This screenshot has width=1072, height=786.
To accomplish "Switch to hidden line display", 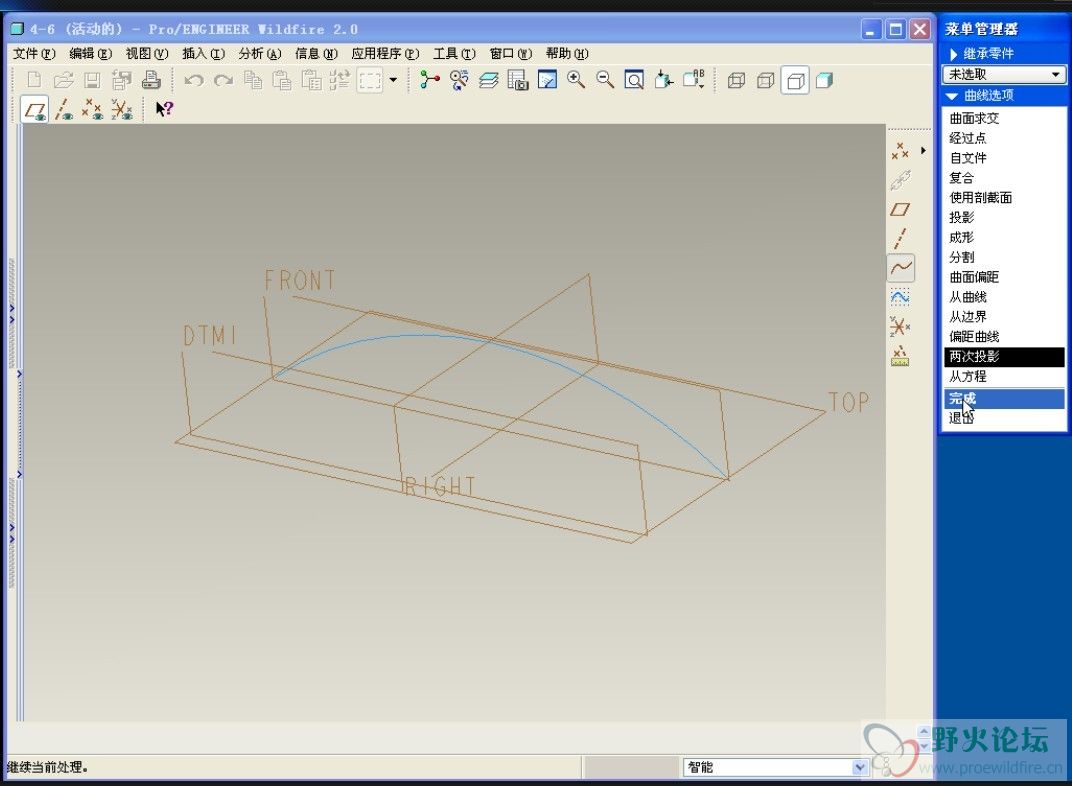I will (x=766, y=81).
